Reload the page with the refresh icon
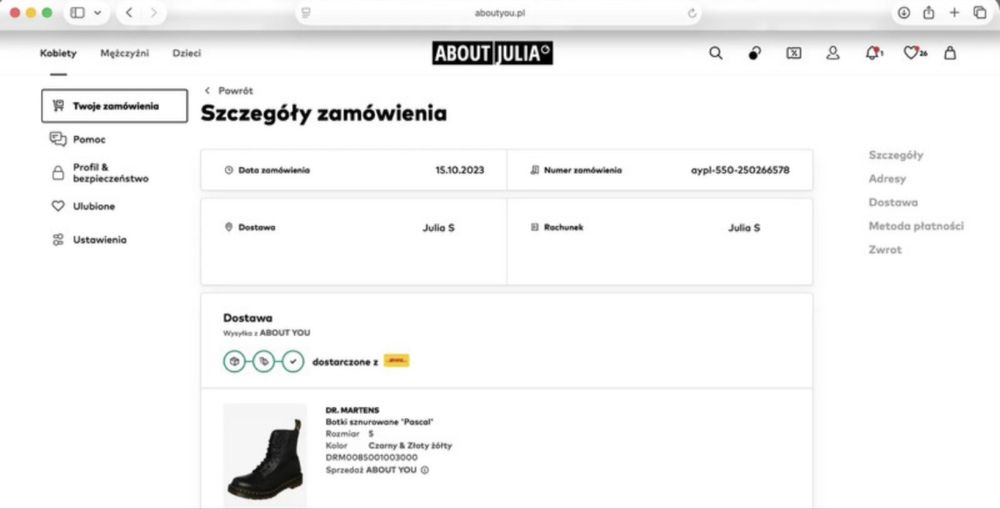This screenshot has height=509, width=1000. point(692,13)
